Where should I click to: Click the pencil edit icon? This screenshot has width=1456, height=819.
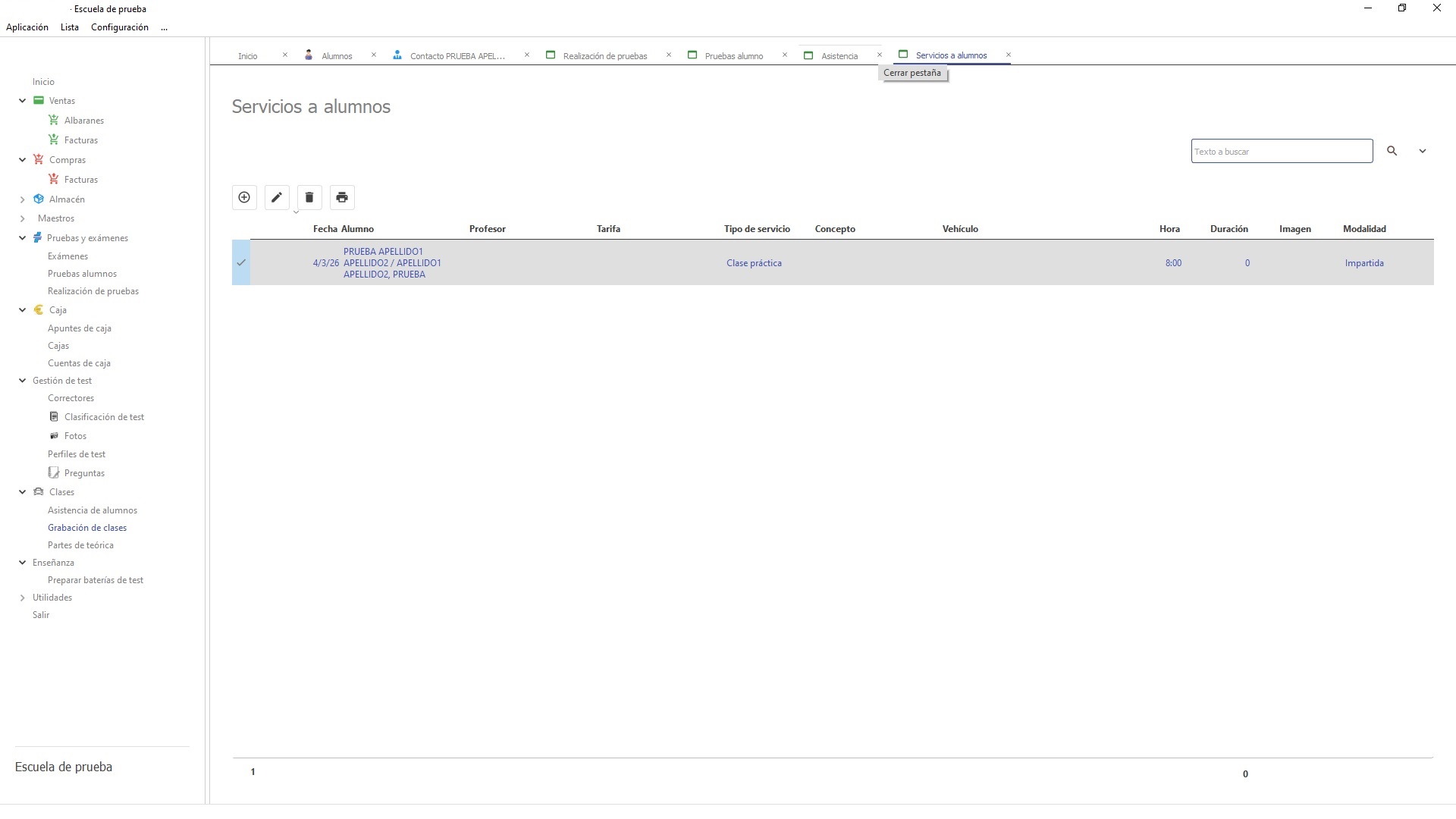click(x=277, y=197)
